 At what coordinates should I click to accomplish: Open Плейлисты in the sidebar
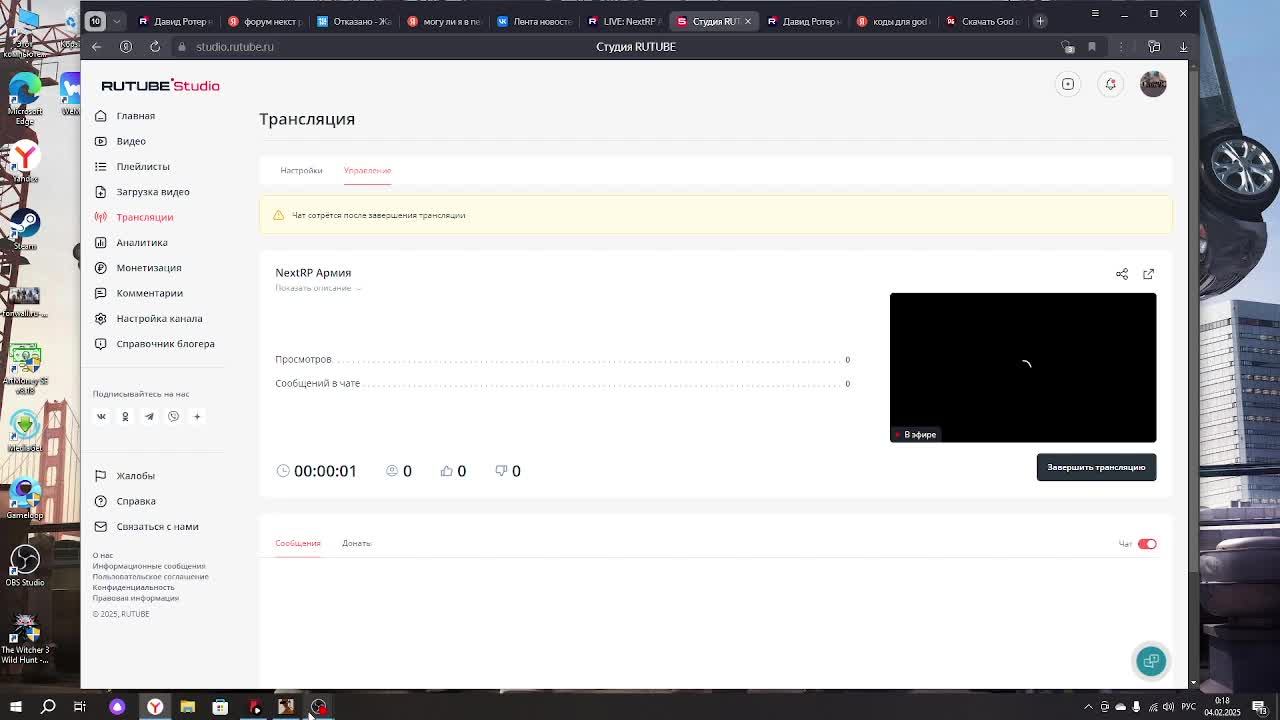pos(143,167)
